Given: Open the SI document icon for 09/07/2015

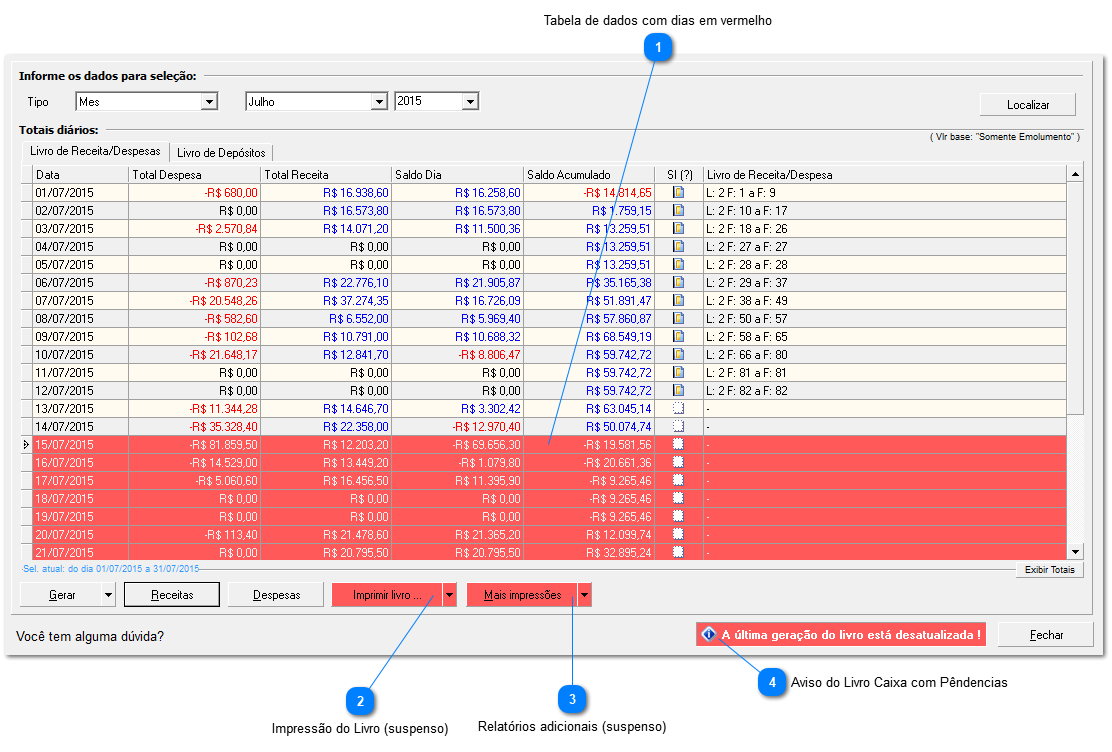Looking at the screenshot, I should [679, 336].
